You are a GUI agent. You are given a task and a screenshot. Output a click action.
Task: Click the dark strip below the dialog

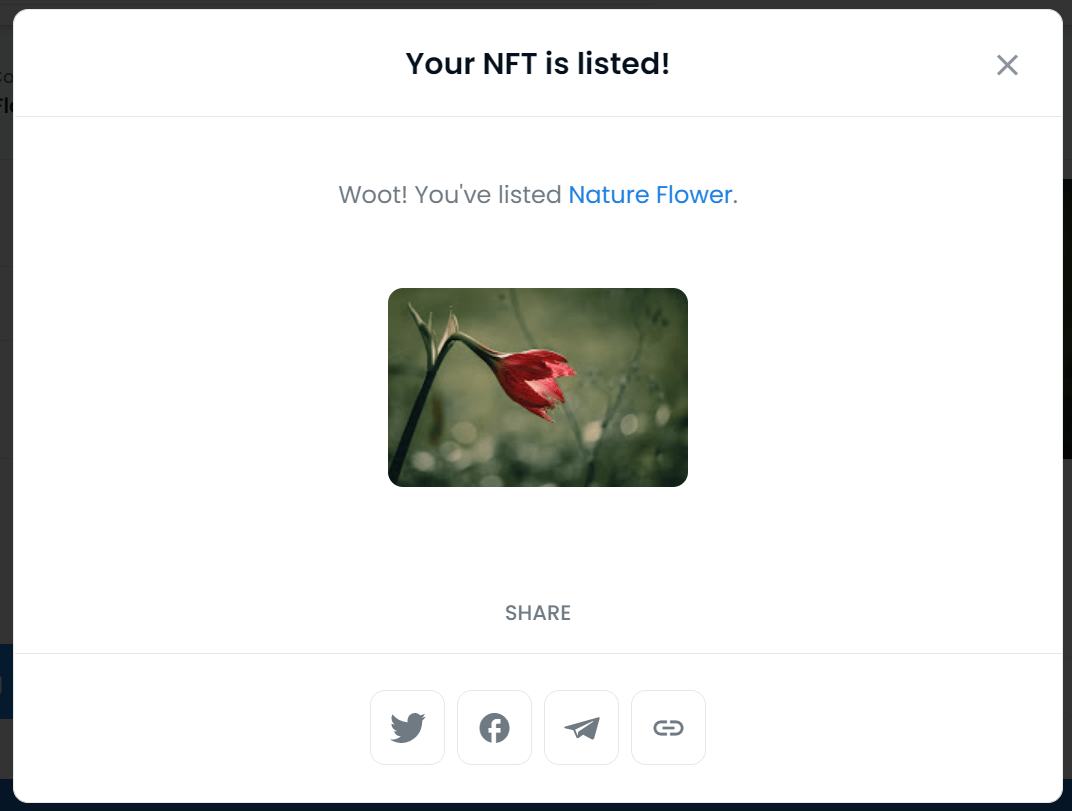(536, 807)
